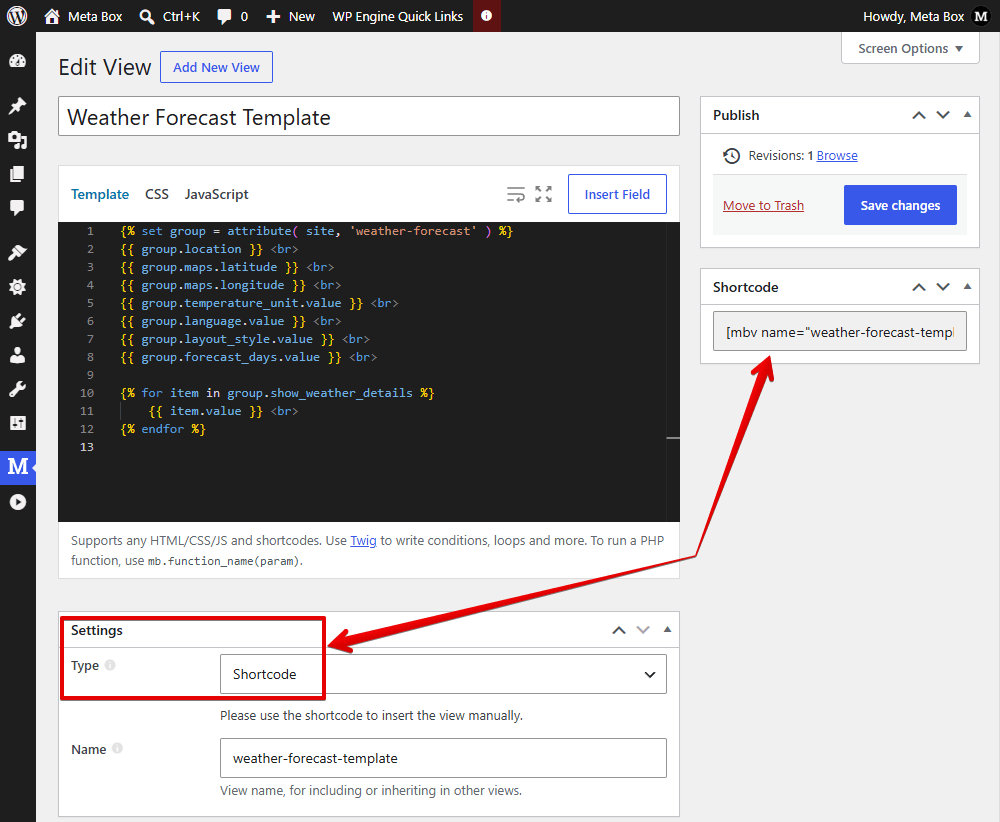Screen dimensions: 1000x822
Task: Collapse the Settings panel
Action: coord(667,629)
